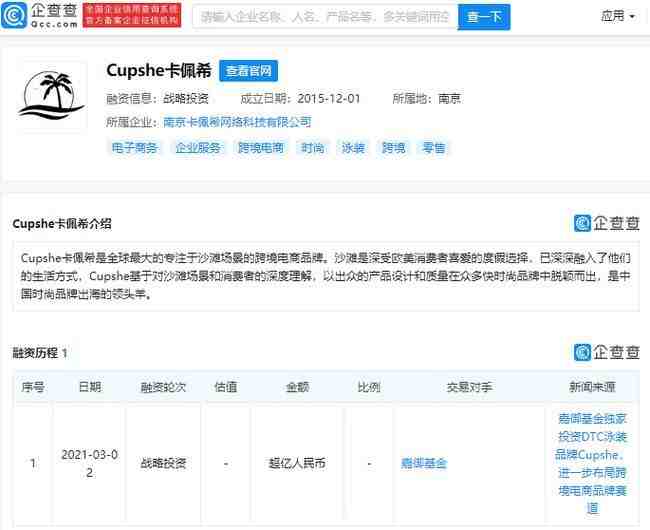Screen dimensions: 650x530
Task: Select the 跨境 tag
Action: 393,148
